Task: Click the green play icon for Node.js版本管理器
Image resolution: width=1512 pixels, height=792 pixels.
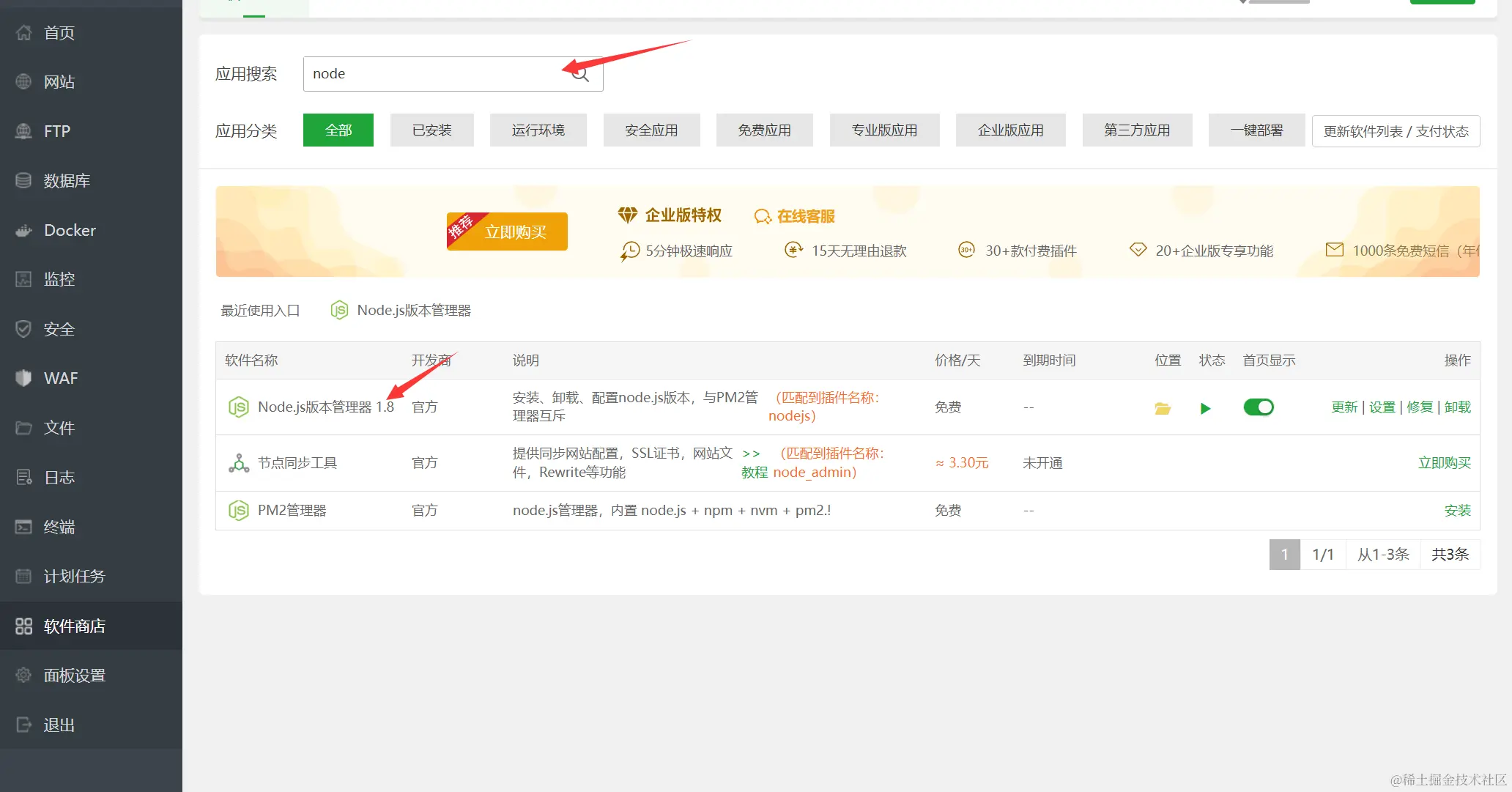Action: [x=1206, y=408]
